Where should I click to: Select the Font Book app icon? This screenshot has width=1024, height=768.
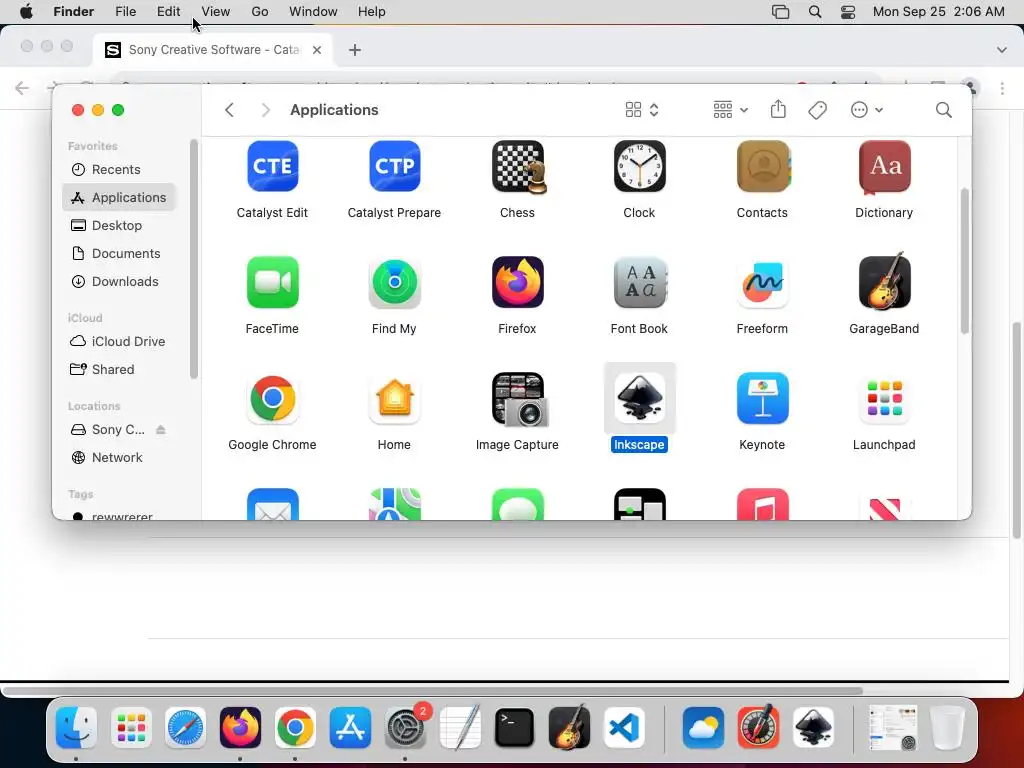(x=639, y=282)
